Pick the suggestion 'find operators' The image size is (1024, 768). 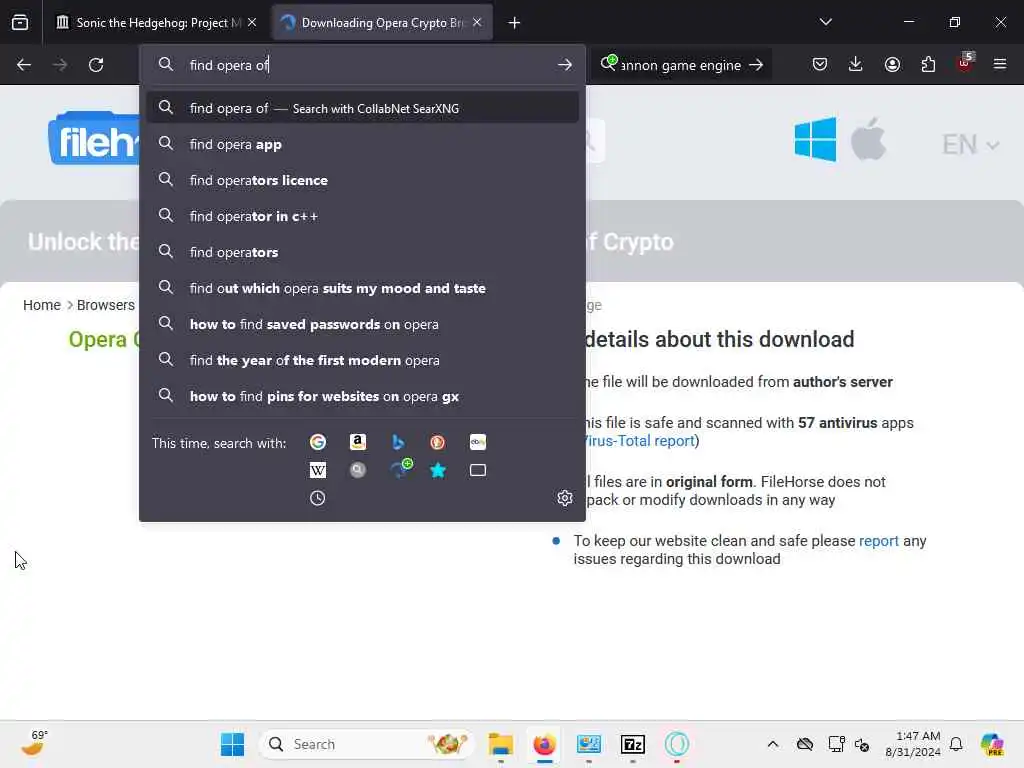(362, 252)
